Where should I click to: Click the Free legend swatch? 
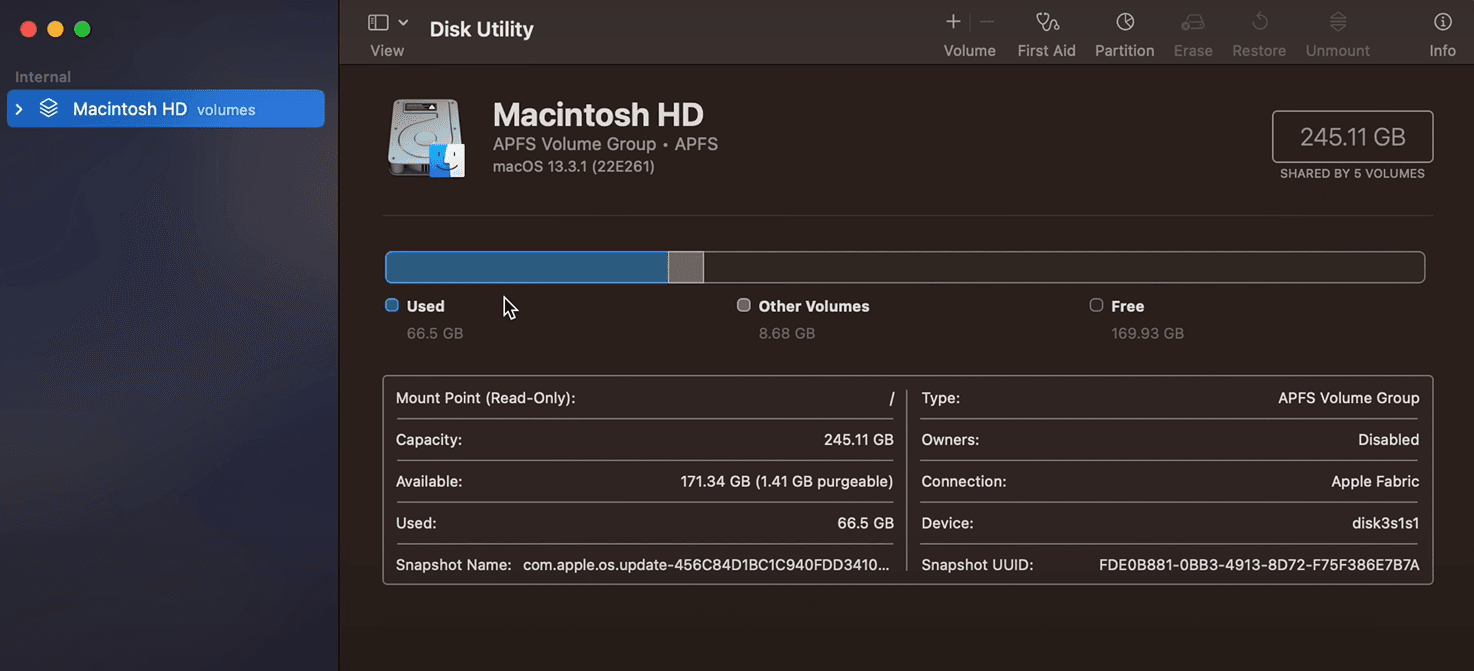coord(1096,306)
